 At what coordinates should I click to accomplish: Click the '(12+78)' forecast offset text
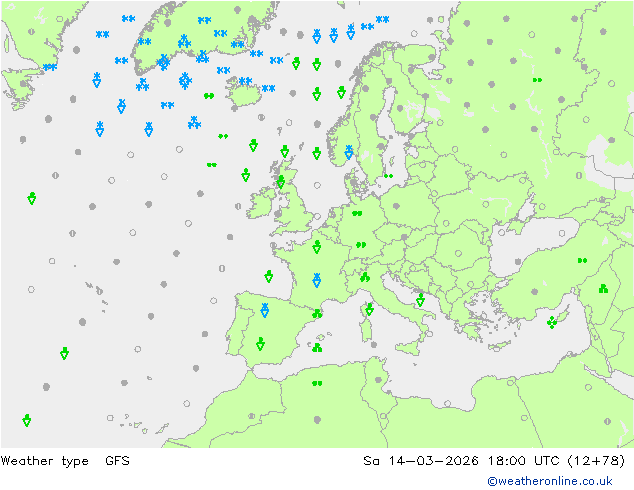tap(596, 460)
